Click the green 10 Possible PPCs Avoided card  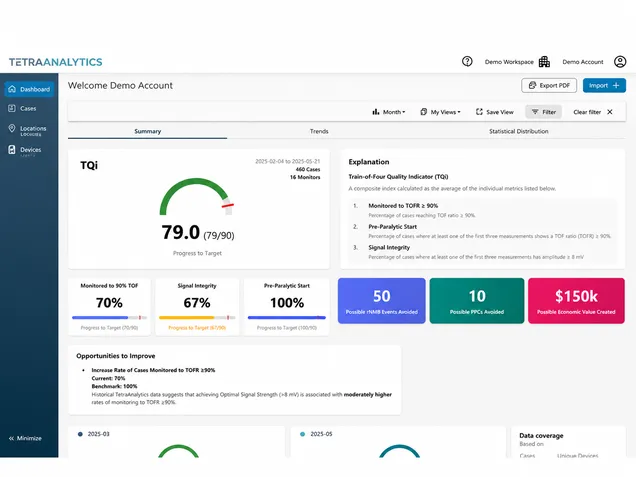(477, 301)
